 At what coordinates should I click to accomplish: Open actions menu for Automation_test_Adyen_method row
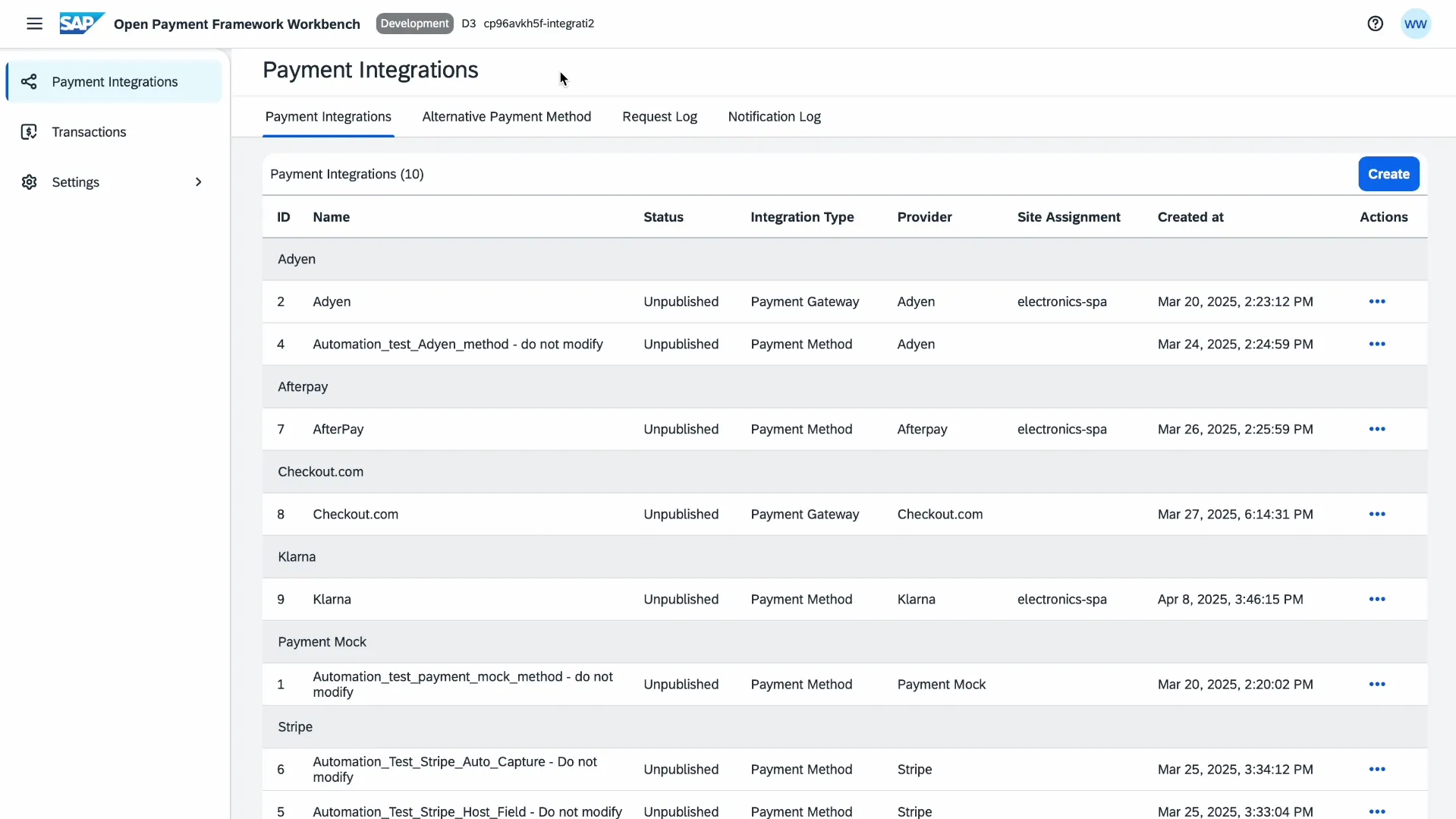pyautogui.click(x=1377, y=344)
